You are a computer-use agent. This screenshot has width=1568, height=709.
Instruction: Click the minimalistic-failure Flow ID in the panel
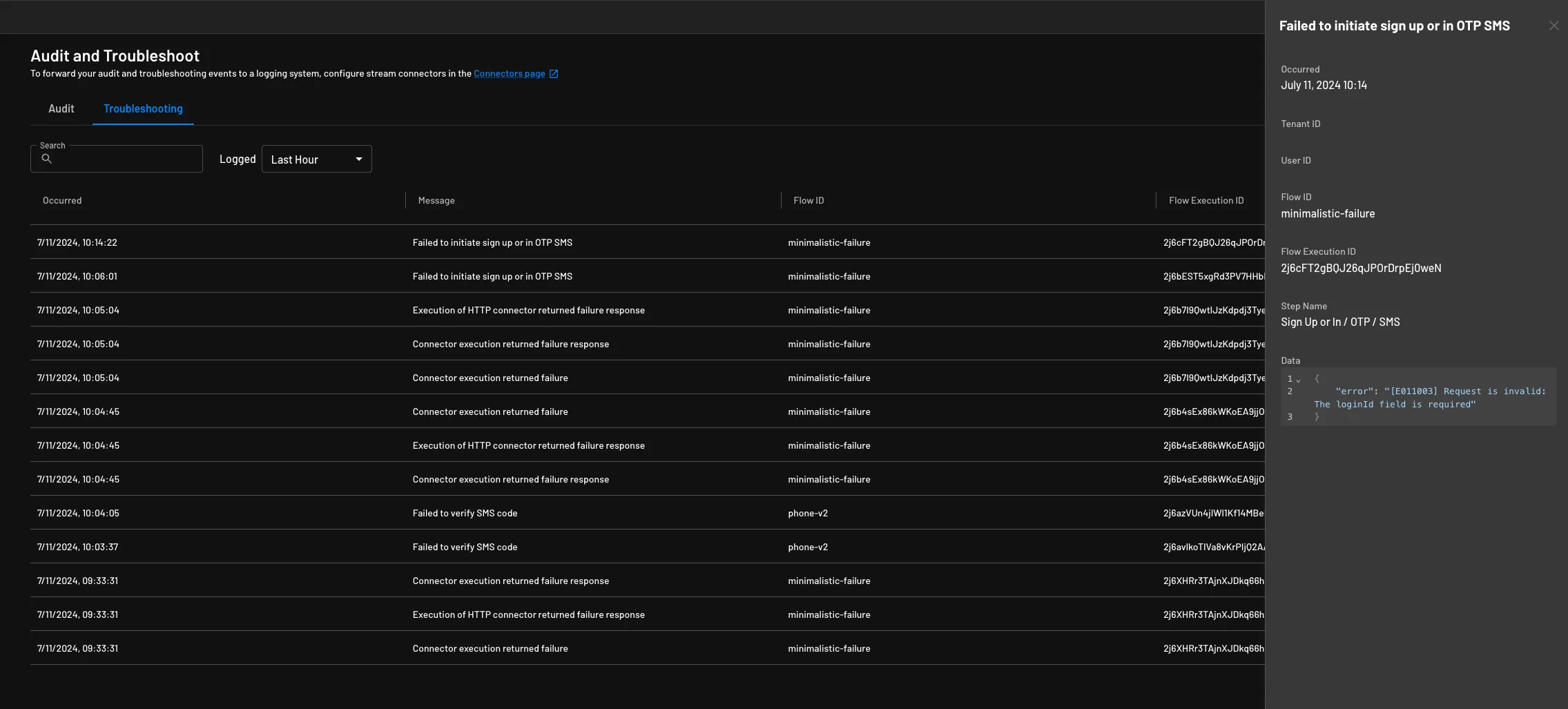(x=1326, y=213)
